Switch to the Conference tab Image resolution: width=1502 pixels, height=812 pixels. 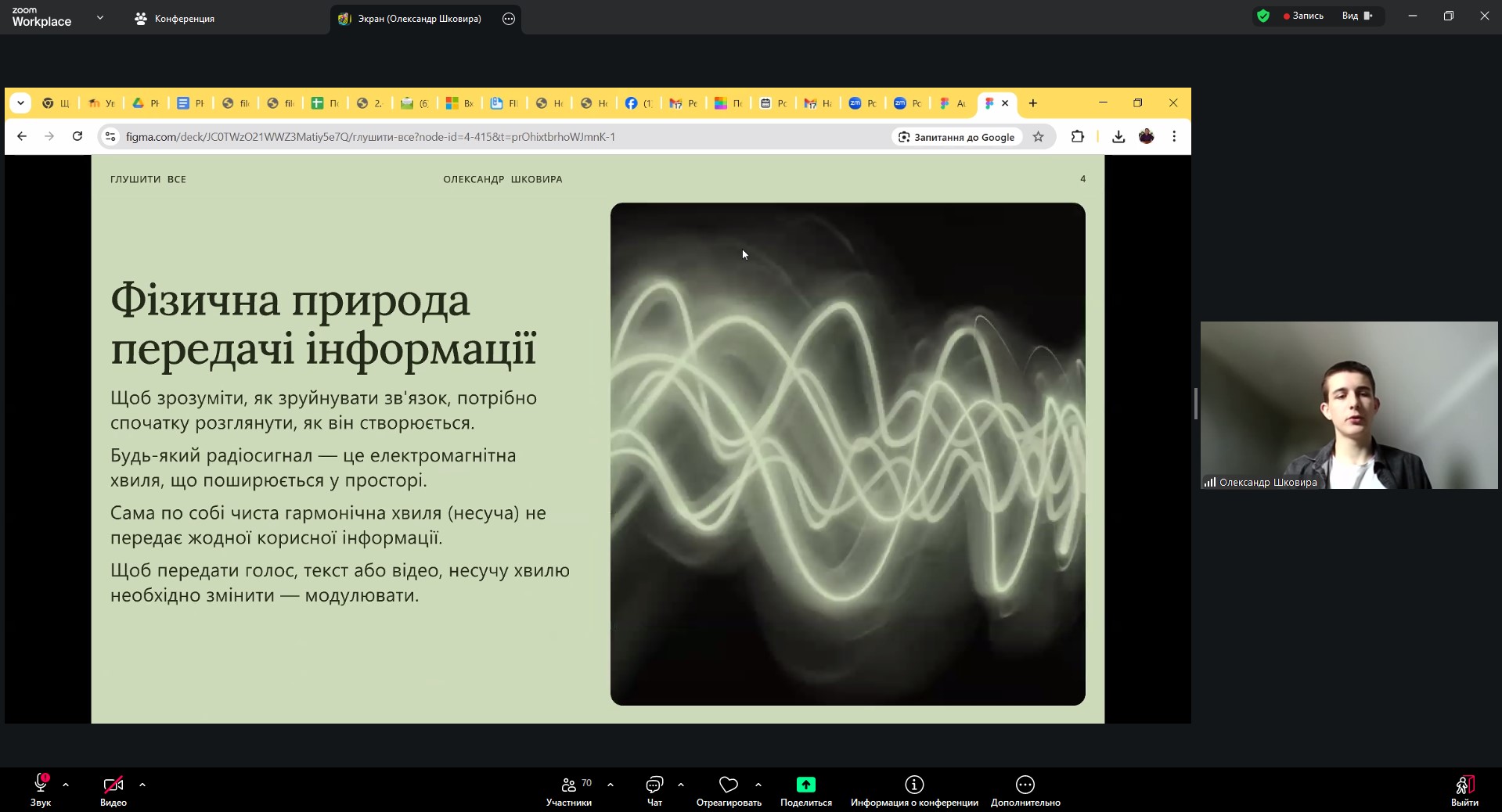pos(175,19)
